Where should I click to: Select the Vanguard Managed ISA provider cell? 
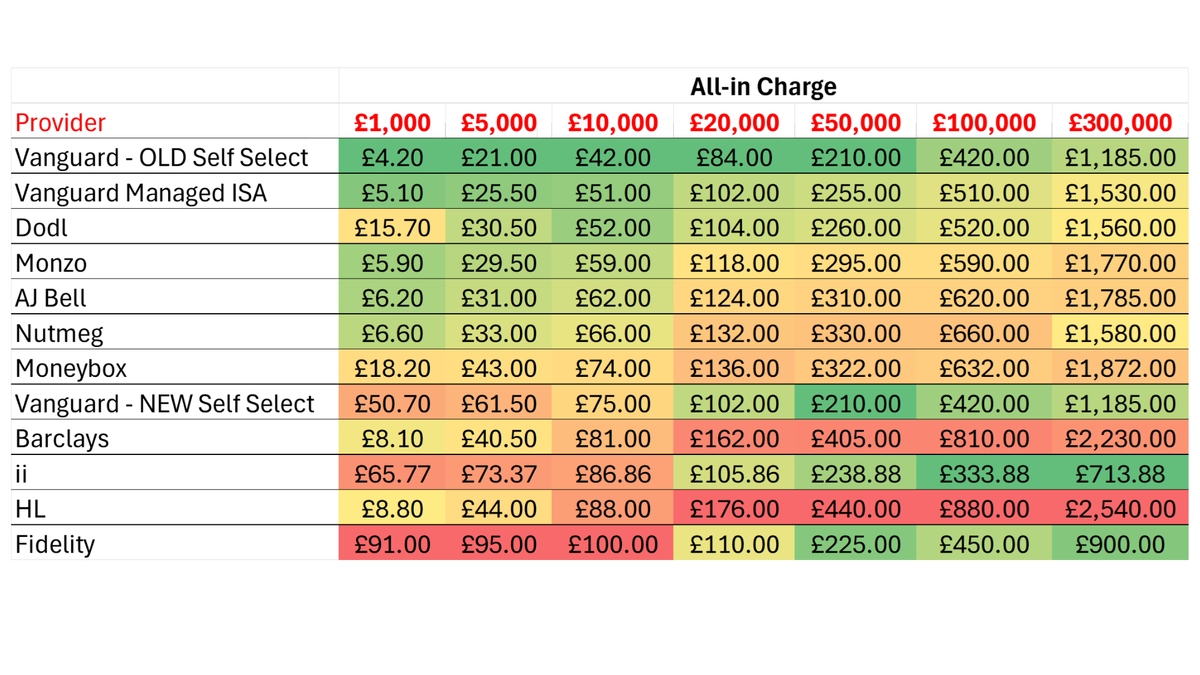175,192
